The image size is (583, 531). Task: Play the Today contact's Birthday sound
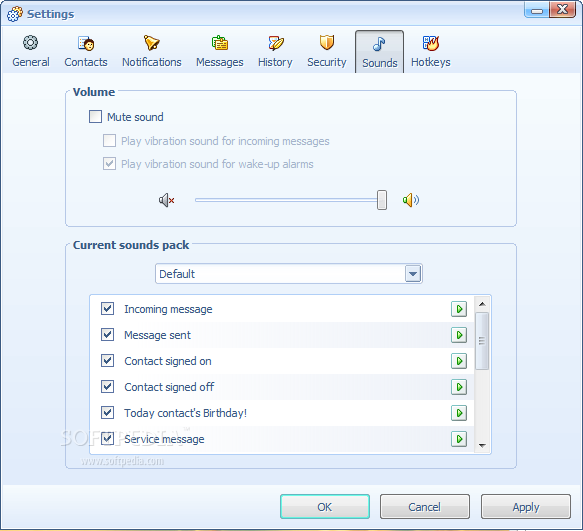click(x=459, y=413)
